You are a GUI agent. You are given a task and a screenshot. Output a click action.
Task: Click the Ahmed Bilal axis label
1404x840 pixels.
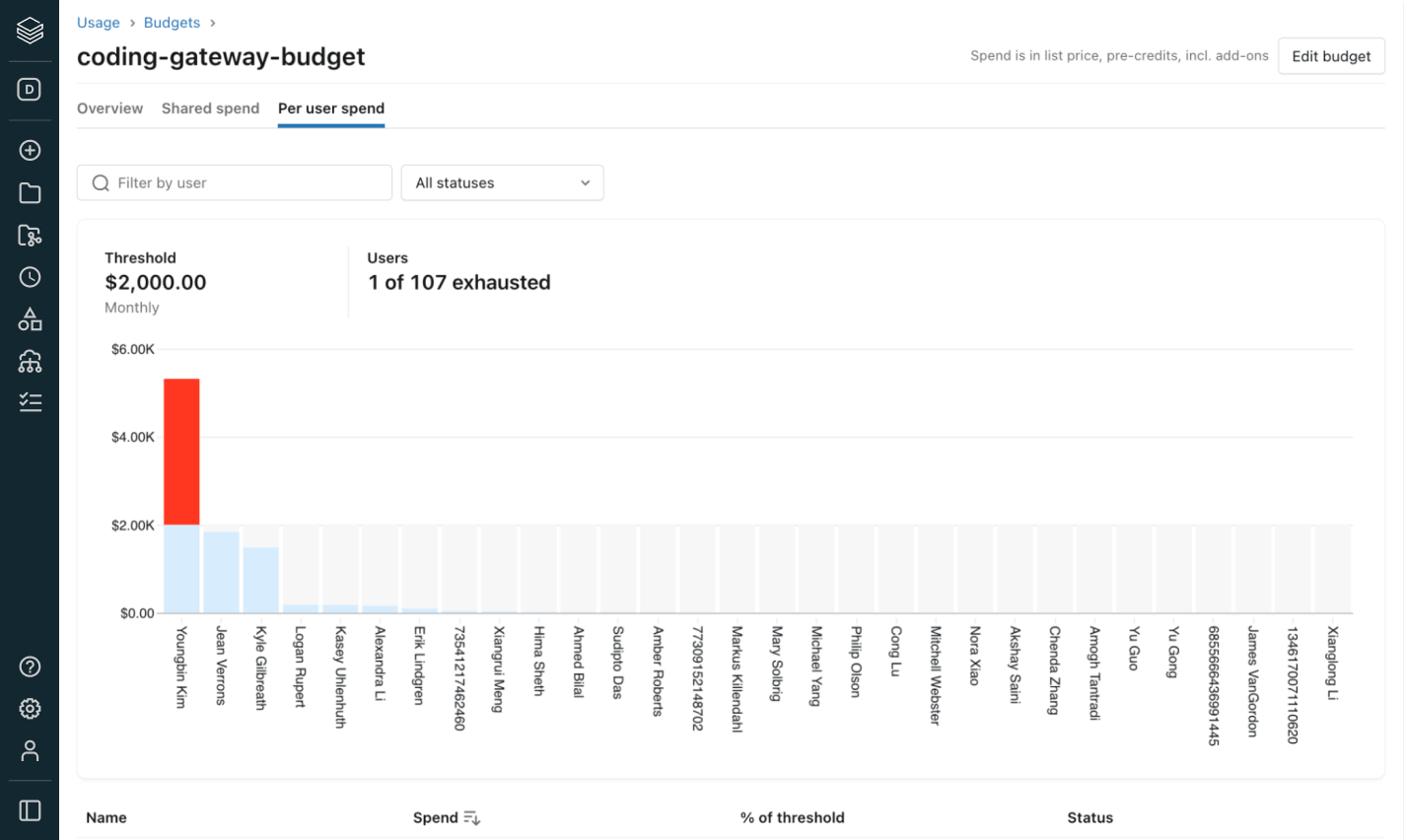point(578,662)
